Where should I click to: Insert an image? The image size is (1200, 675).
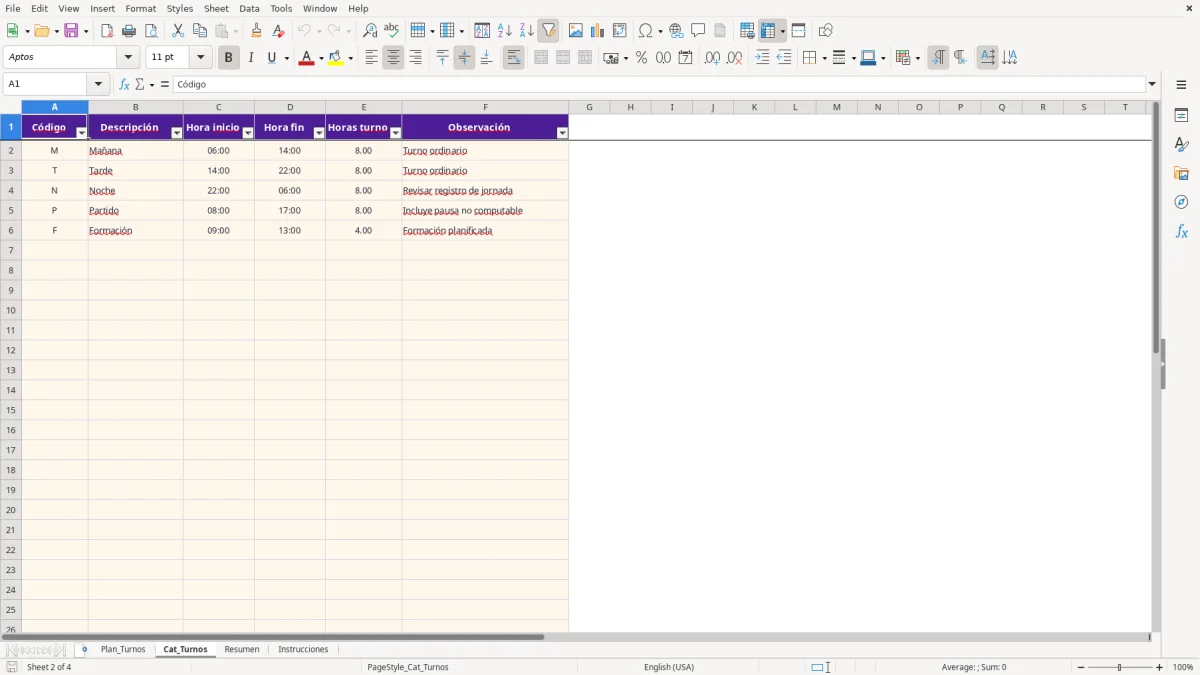click(x=575, y=31)
